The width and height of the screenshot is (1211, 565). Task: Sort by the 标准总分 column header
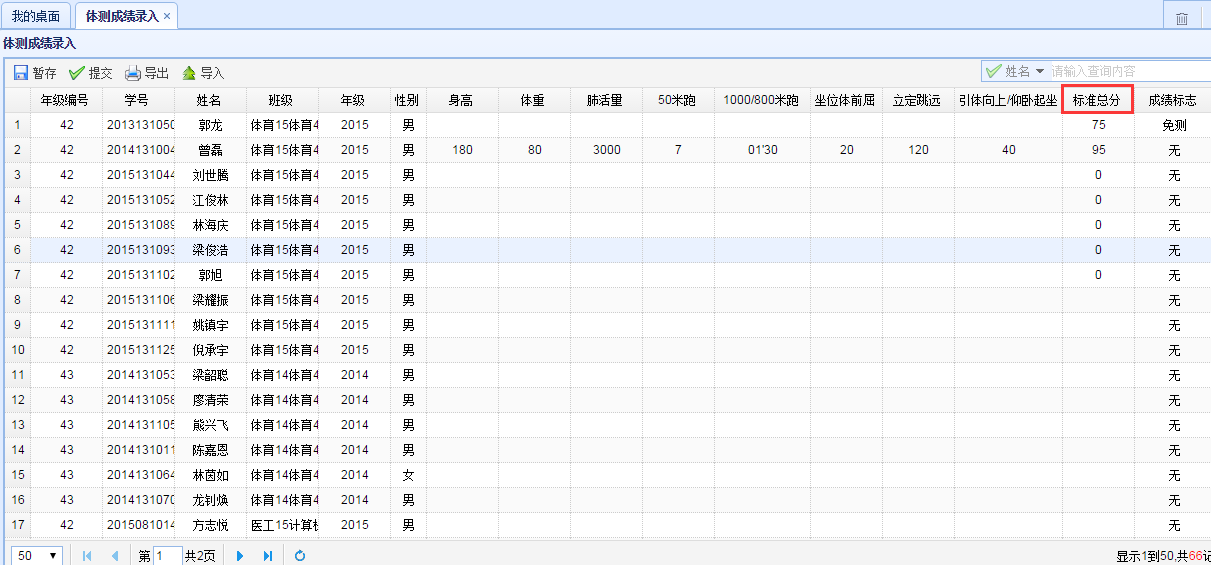pos(1096,100)
